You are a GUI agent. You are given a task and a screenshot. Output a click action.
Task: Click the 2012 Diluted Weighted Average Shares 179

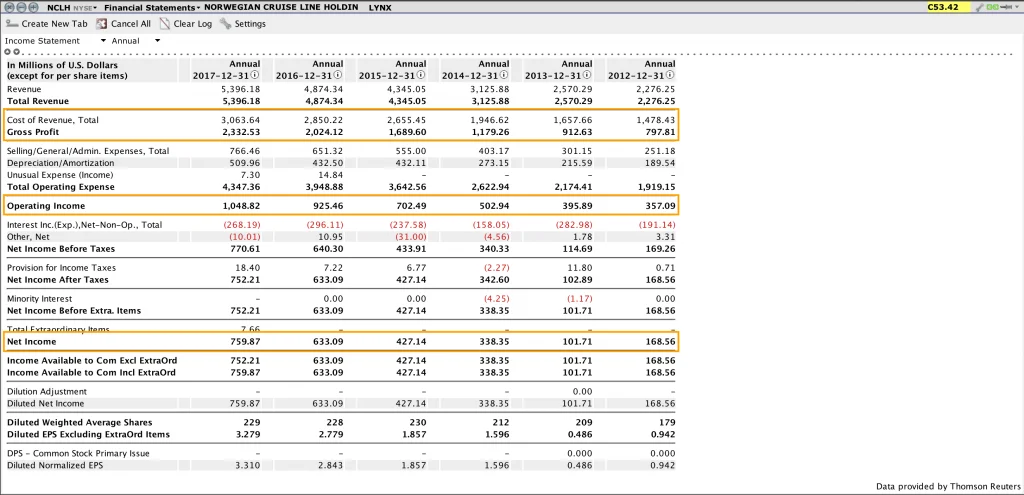pos(667,423)
